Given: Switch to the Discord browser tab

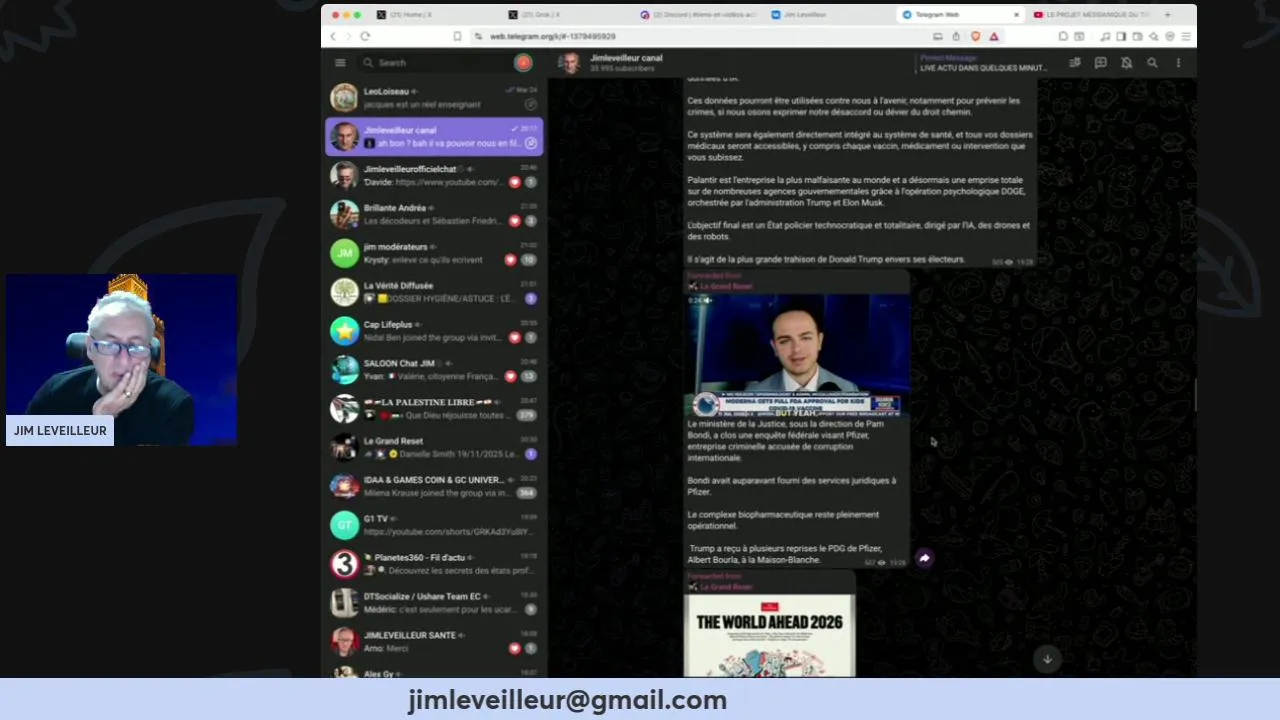Looking at the screenshot, I should (x=699, y=15).
